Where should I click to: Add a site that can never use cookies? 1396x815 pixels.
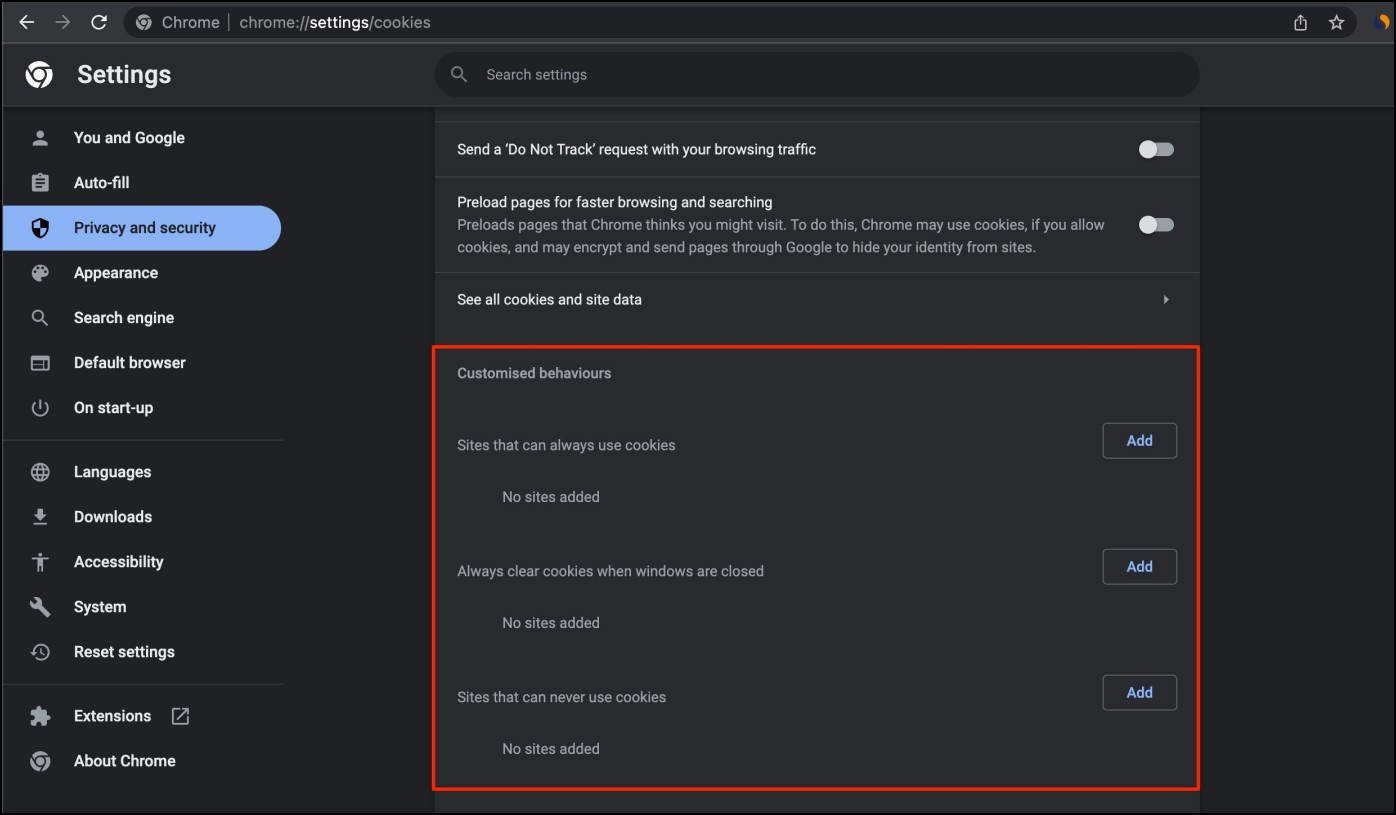[x=1140, y=693]
